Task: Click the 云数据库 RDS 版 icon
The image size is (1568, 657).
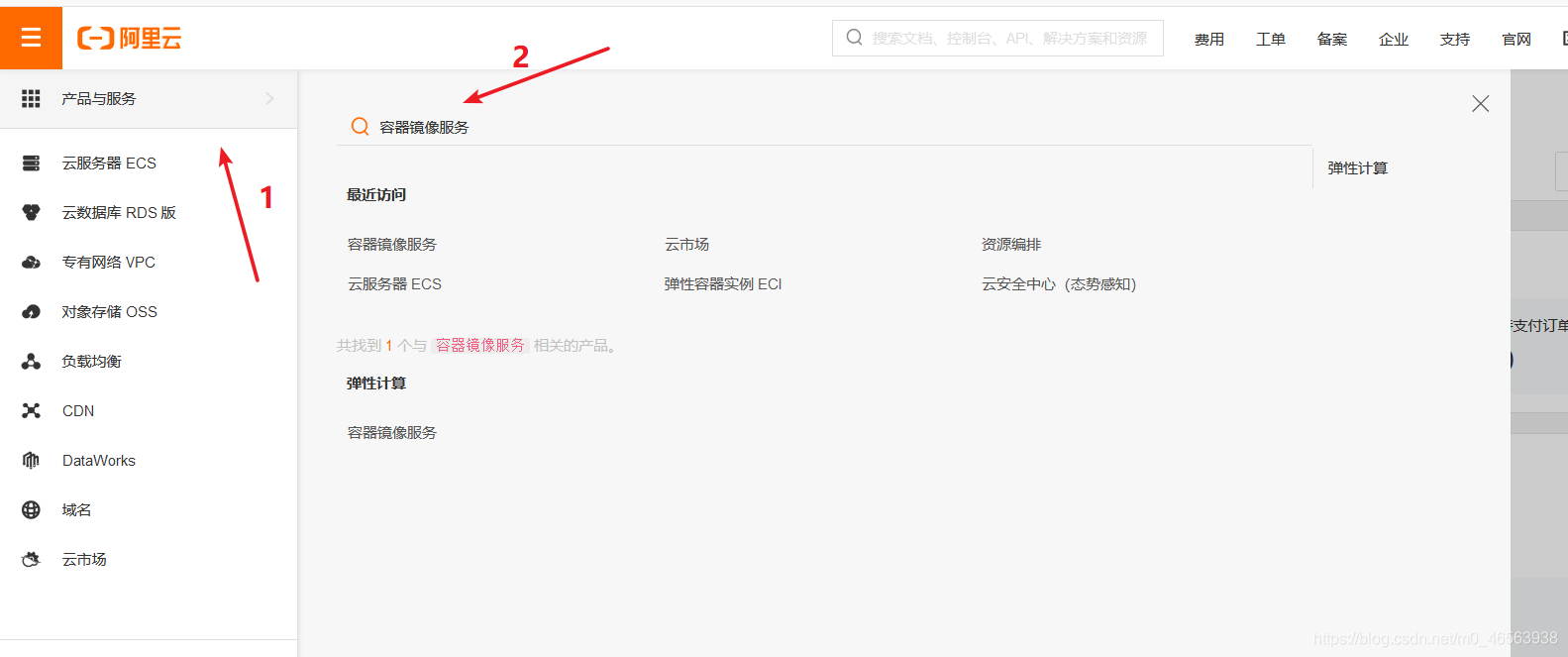Action: coord(31,212)
